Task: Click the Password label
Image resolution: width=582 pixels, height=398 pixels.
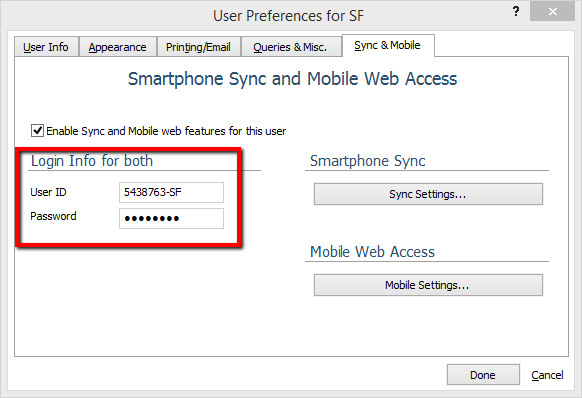Action: 53,216
